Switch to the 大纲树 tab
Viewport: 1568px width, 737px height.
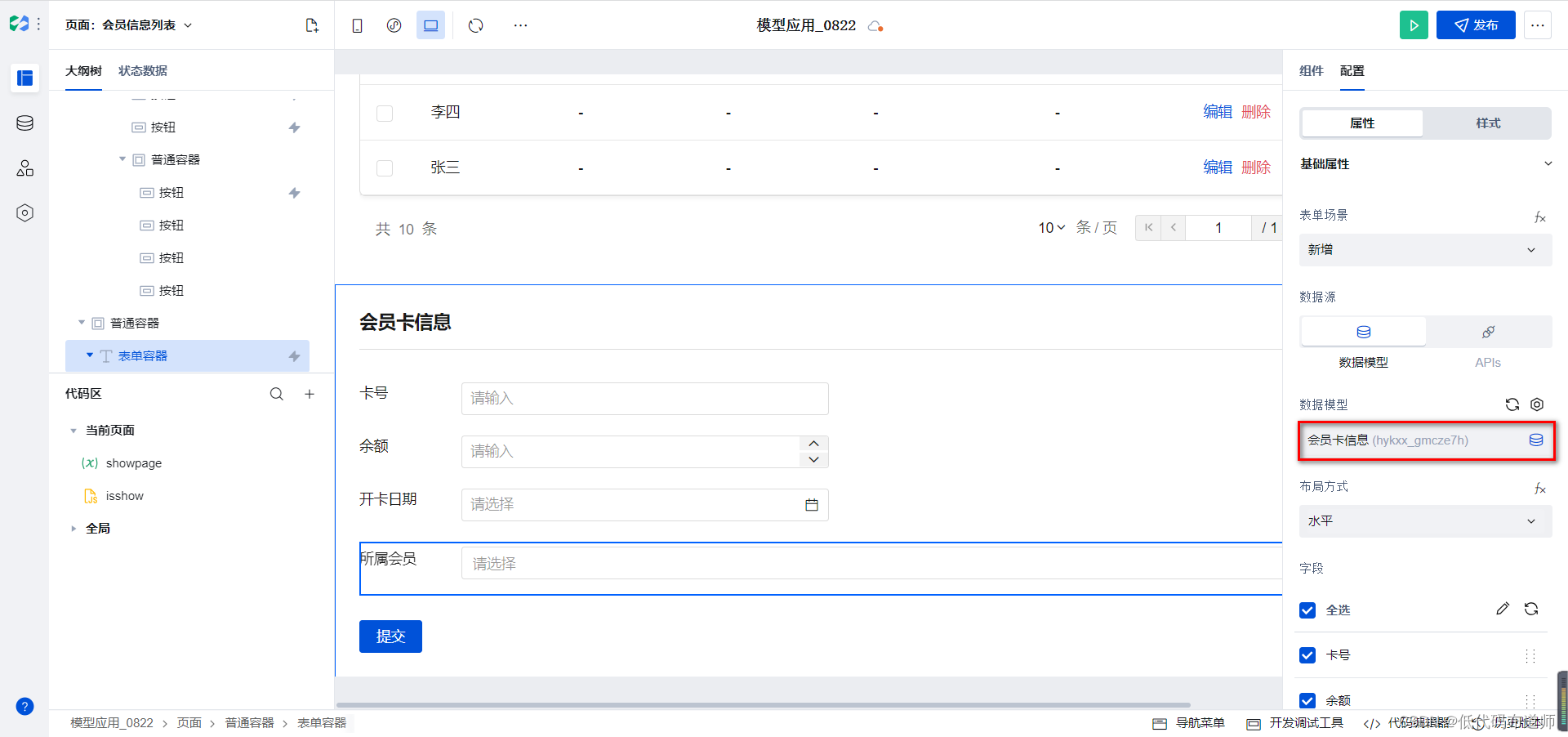point(83,71)
